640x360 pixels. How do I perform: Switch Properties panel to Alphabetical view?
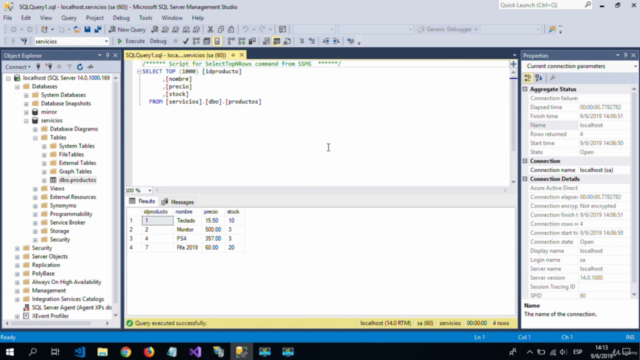tap(539, 78)
